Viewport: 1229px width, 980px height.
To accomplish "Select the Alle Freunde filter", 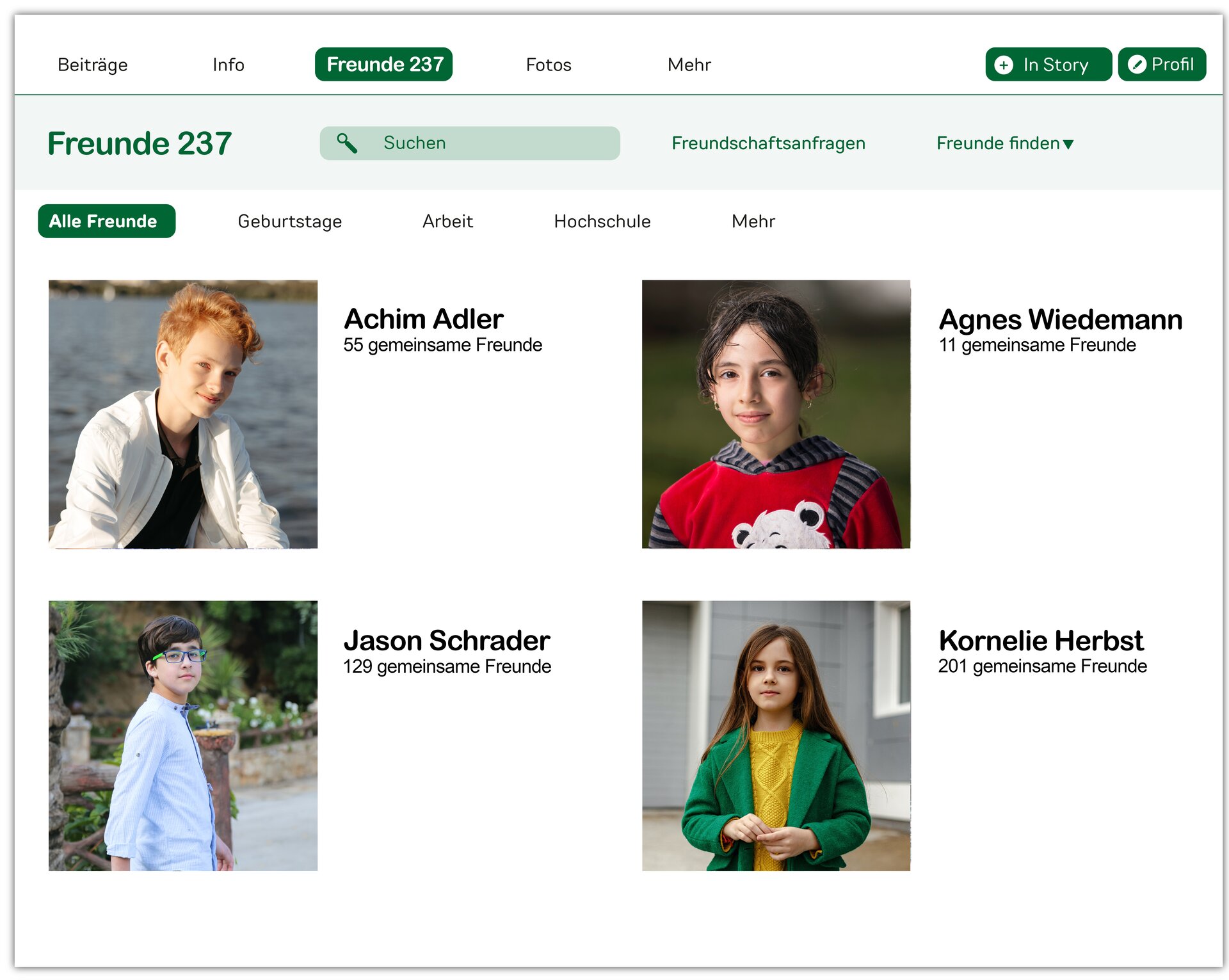I will click(106, 221).
